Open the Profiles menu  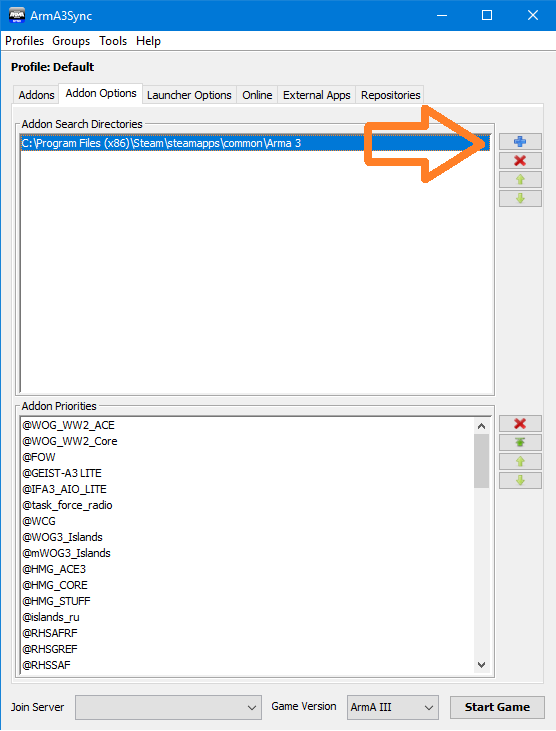pos(24,41)
